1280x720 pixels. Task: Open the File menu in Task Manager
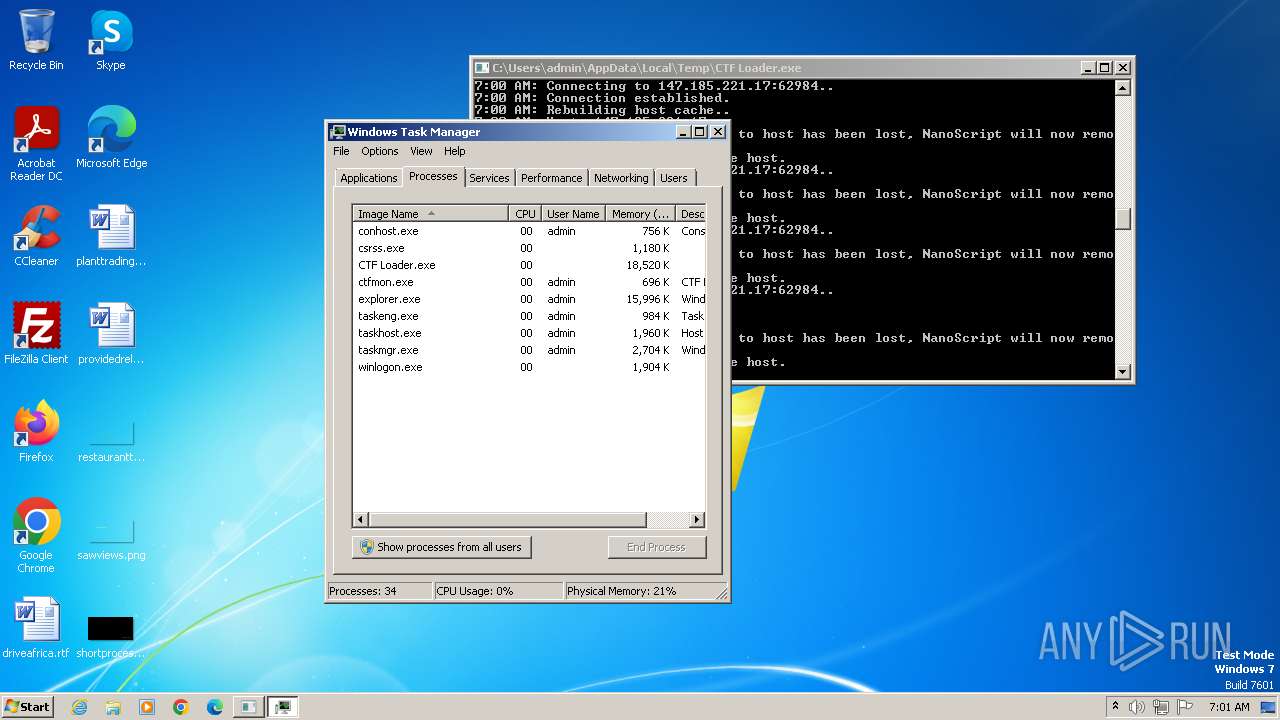pos(341,151)
